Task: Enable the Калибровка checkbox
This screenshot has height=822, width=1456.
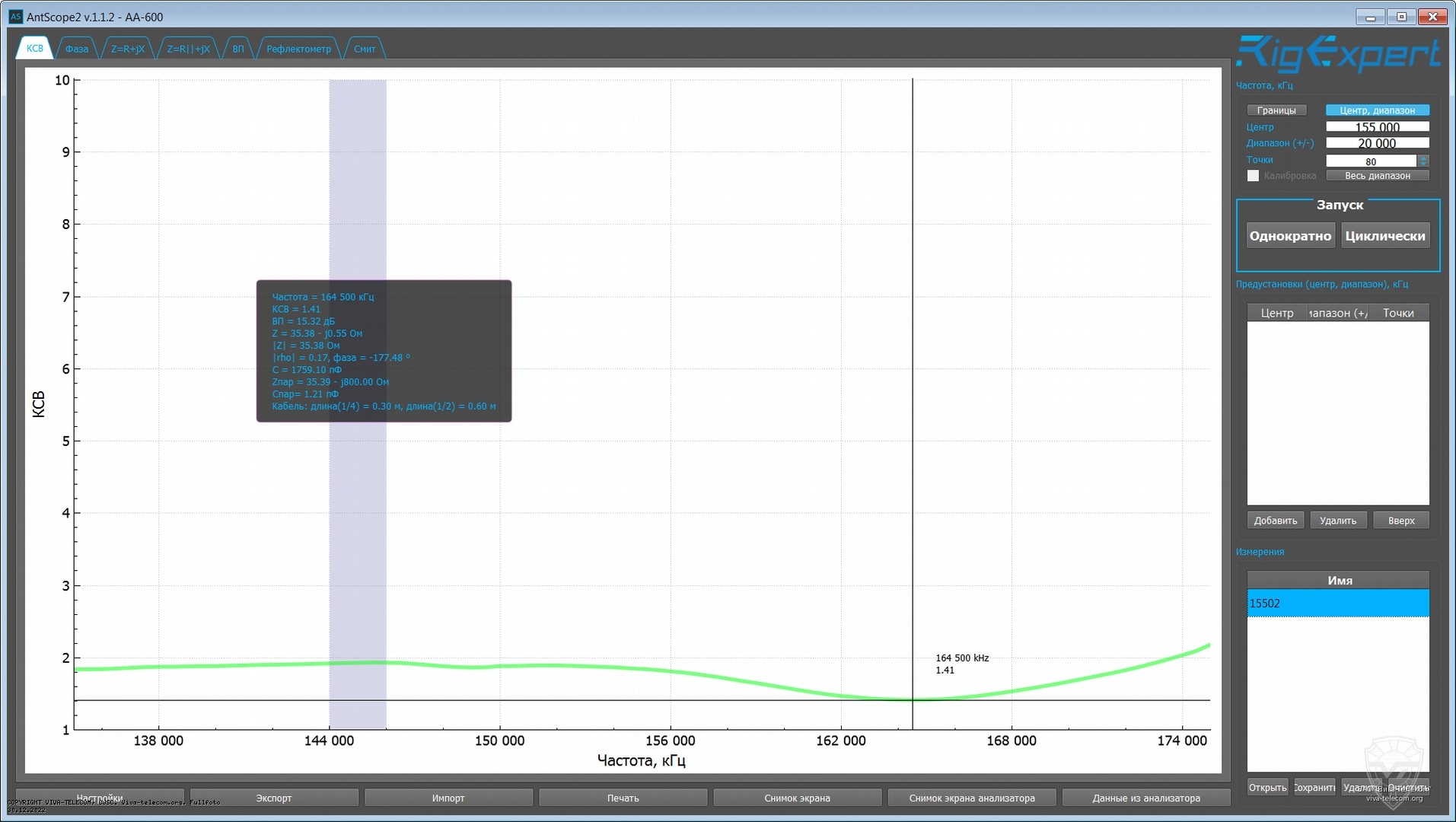Action: click(x=1253, y=176)
